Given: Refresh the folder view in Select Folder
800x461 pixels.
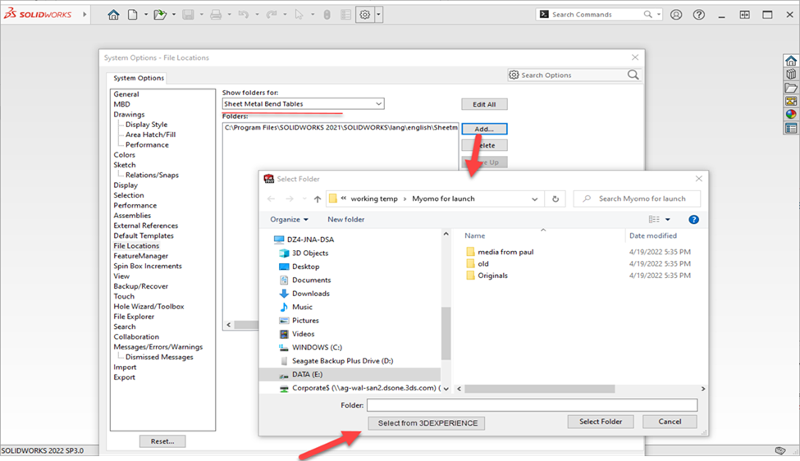Looking at the screenshot, I should click(x=556, y=199).
